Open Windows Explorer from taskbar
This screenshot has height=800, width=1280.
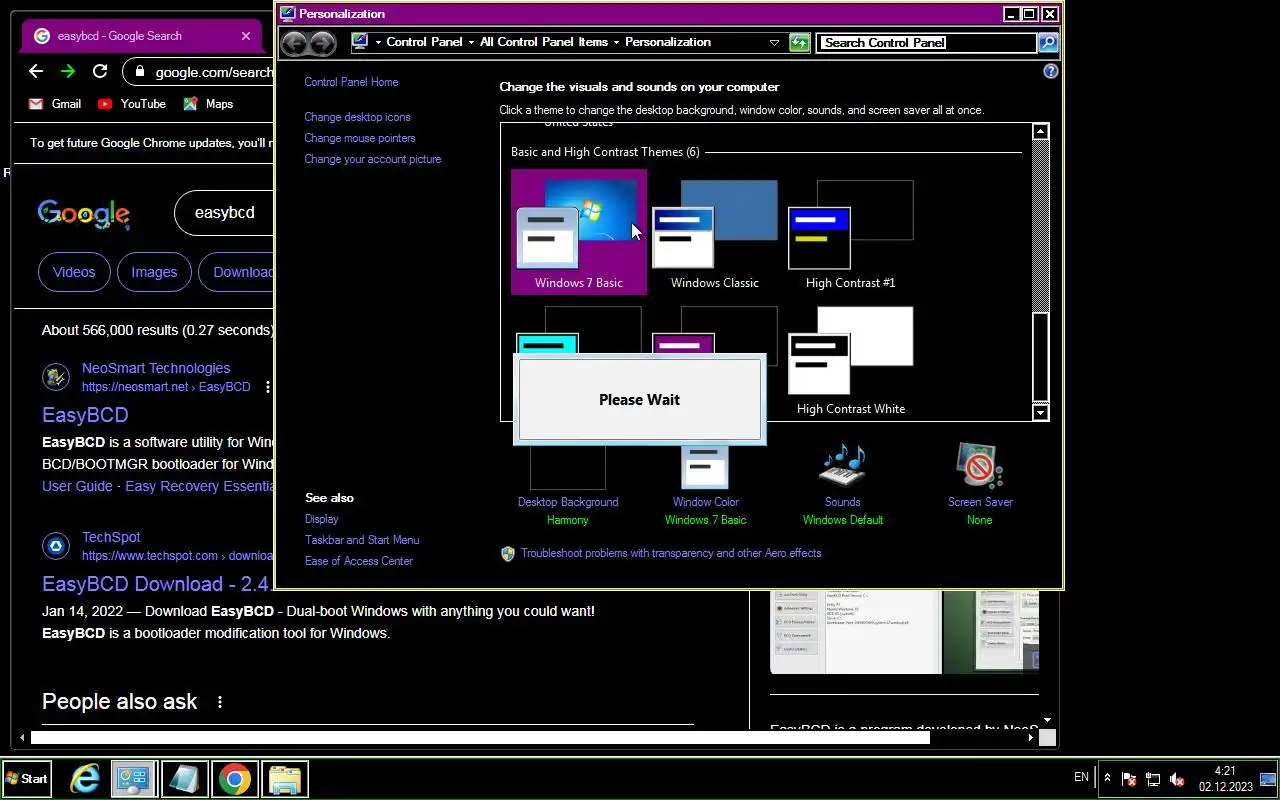click(x=285, y=779)
